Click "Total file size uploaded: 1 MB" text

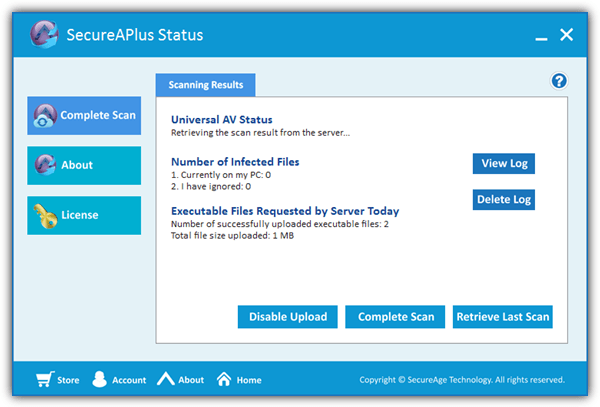(232, 236)
